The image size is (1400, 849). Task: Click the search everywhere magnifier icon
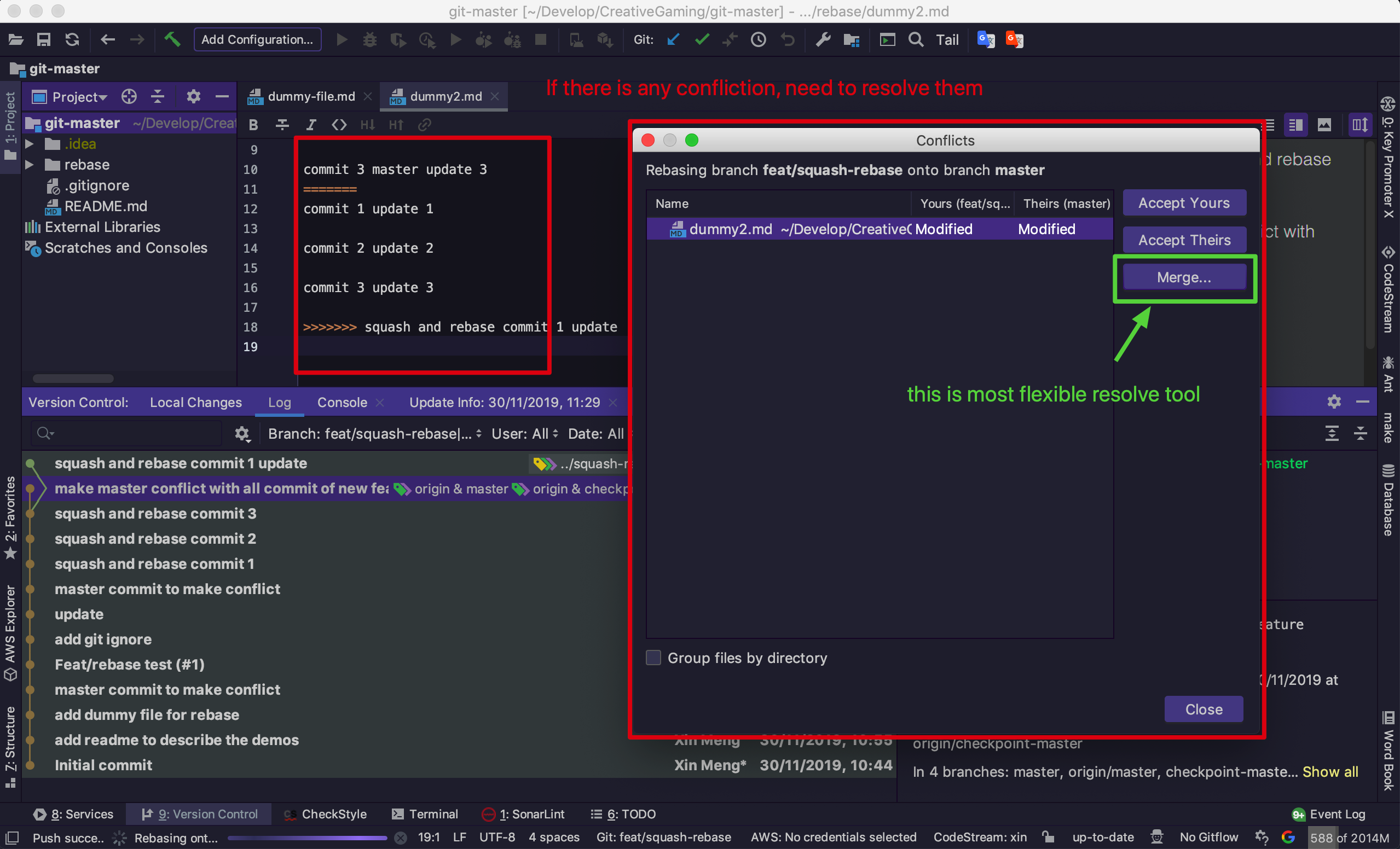coord(915,39)
